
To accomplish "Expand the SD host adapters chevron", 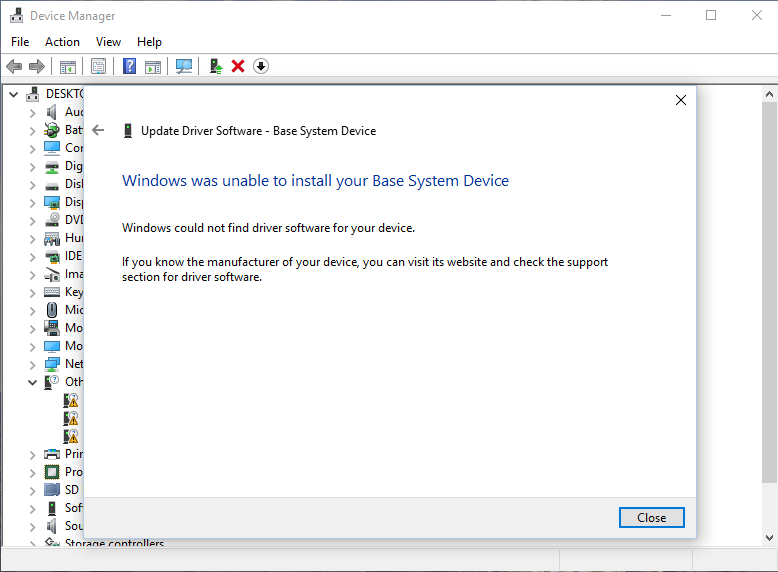I will pos(33,491).
